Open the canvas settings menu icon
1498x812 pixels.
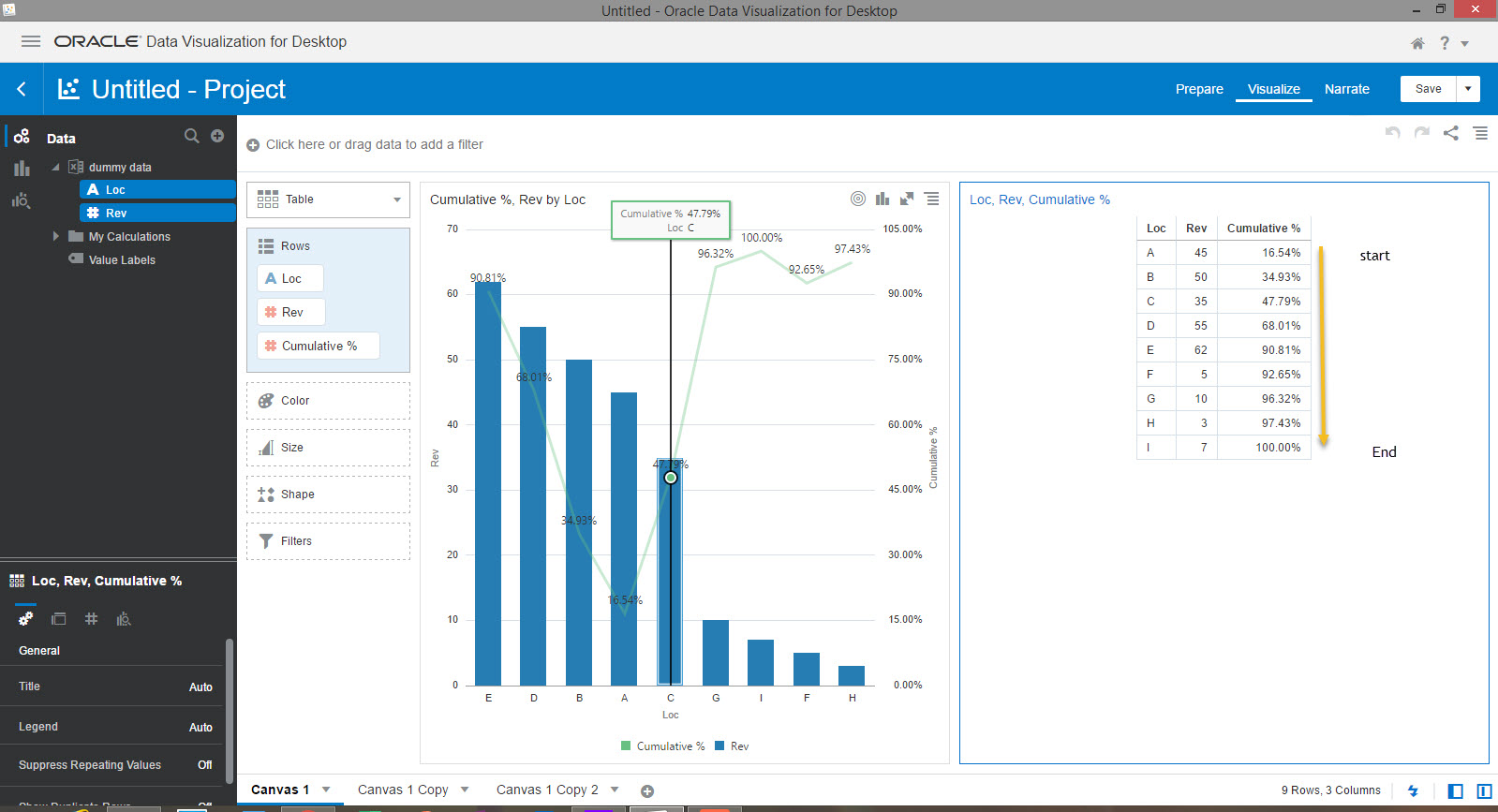pyautogui.click(x=1480, y=133)
